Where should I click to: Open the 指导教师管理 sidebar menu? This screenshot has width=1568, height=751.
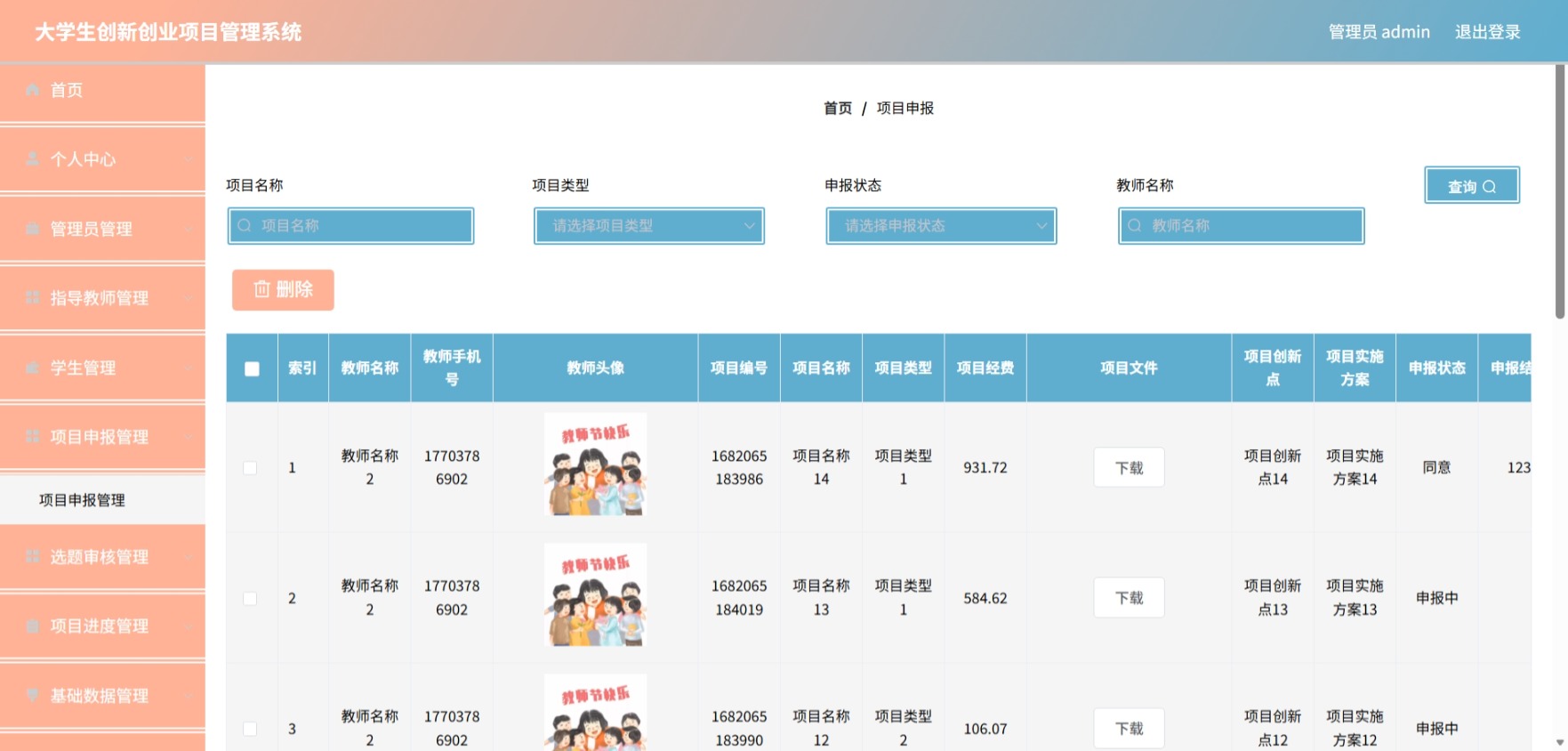pos(102,298)
